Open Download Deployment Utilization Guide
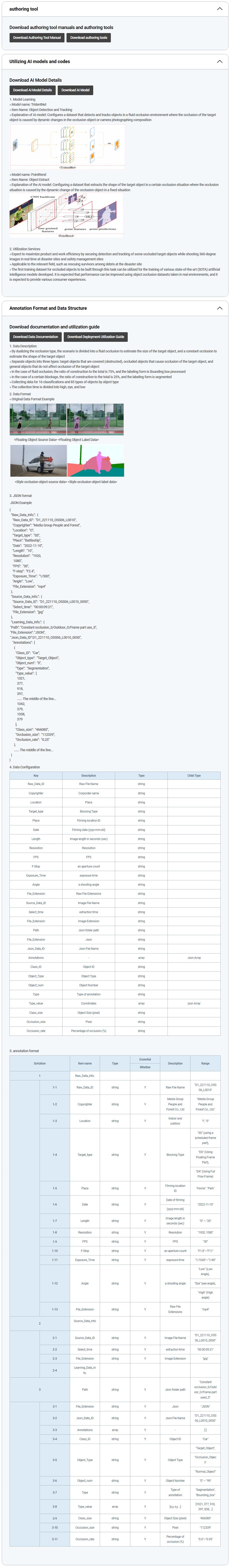The height and width of the screenshot is (1568, 230). tap(95, 337)
